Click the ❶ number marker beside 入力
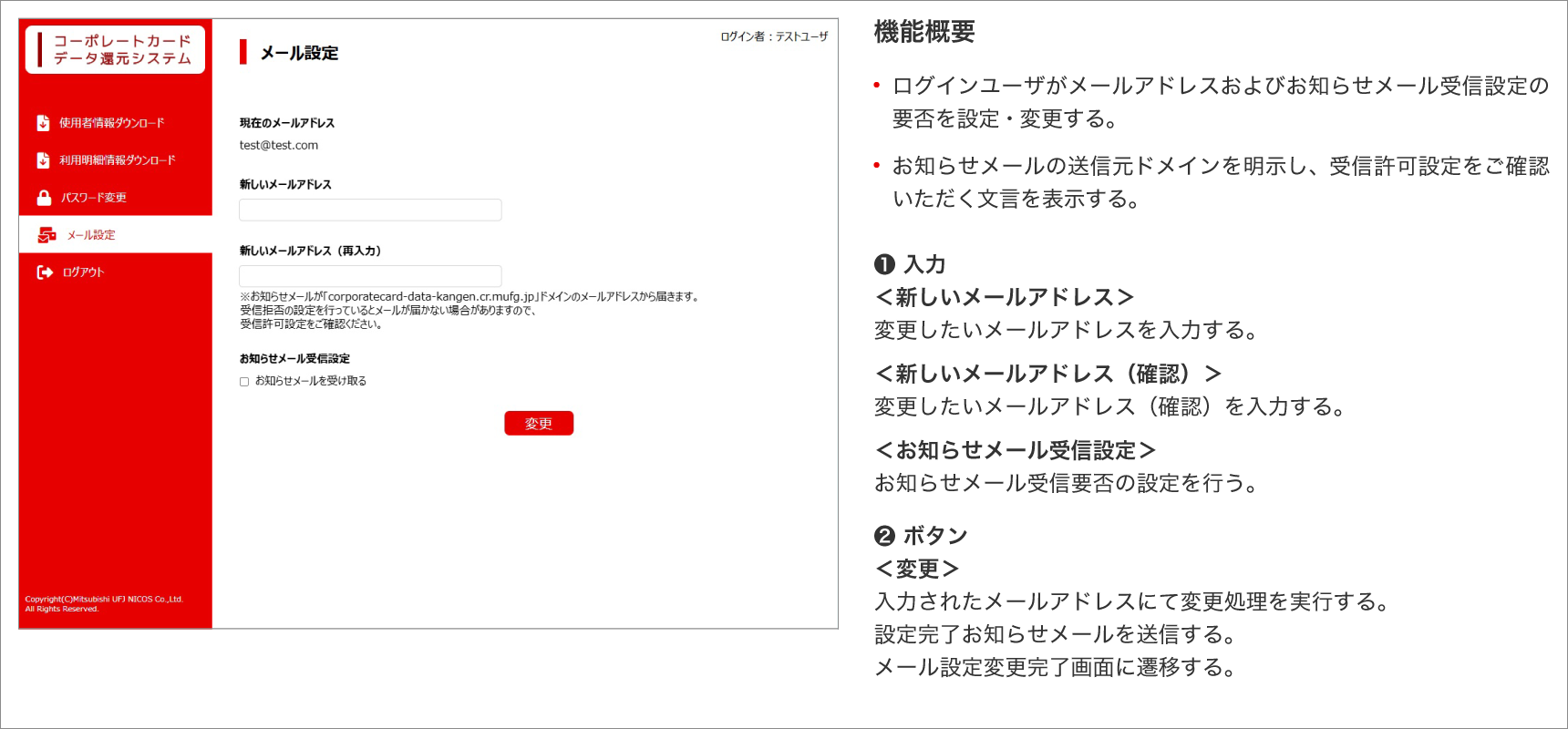Screen dimensions: 1568x729 pos(884,264)
